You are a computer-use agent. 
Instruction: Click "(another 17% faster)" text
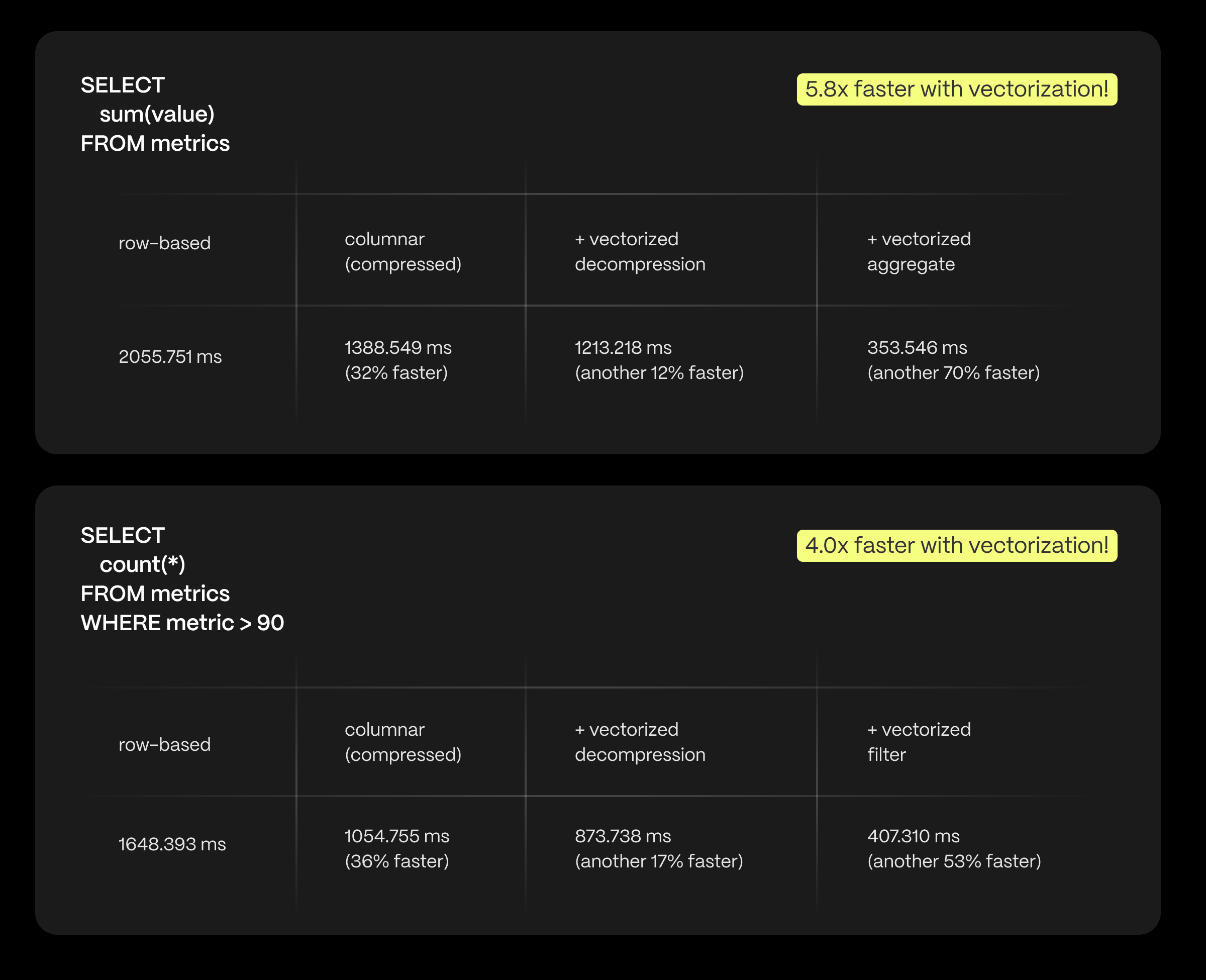(659, 861)
